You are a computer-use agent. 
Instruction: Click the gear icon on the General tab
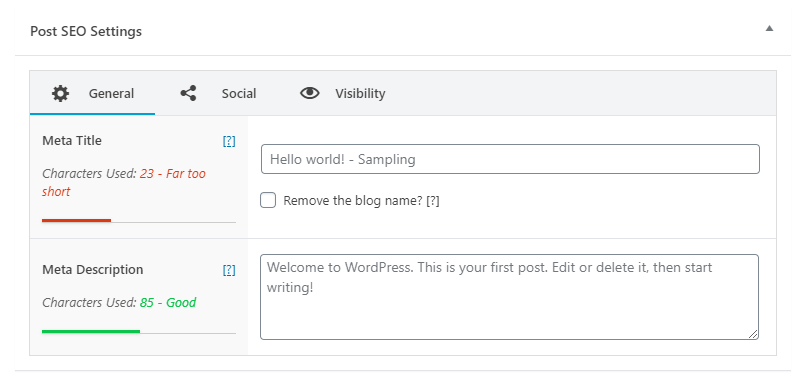coord(60,94)
